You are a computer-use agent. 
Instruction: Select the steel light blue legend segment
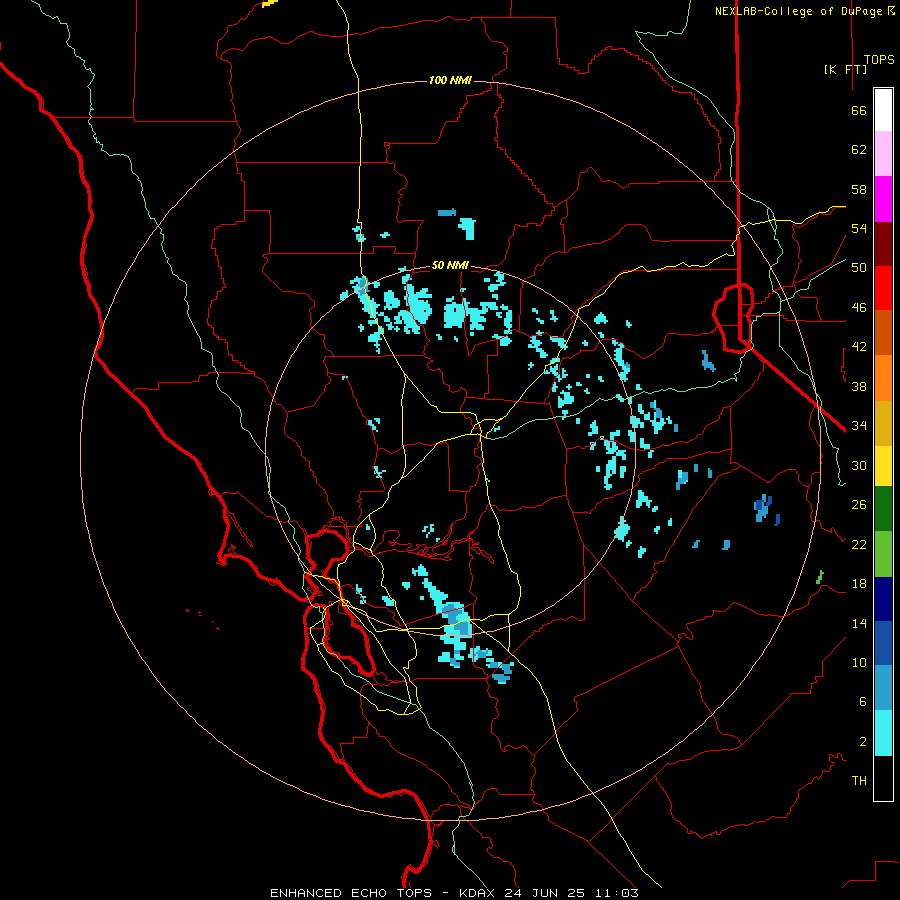[883, 688]
